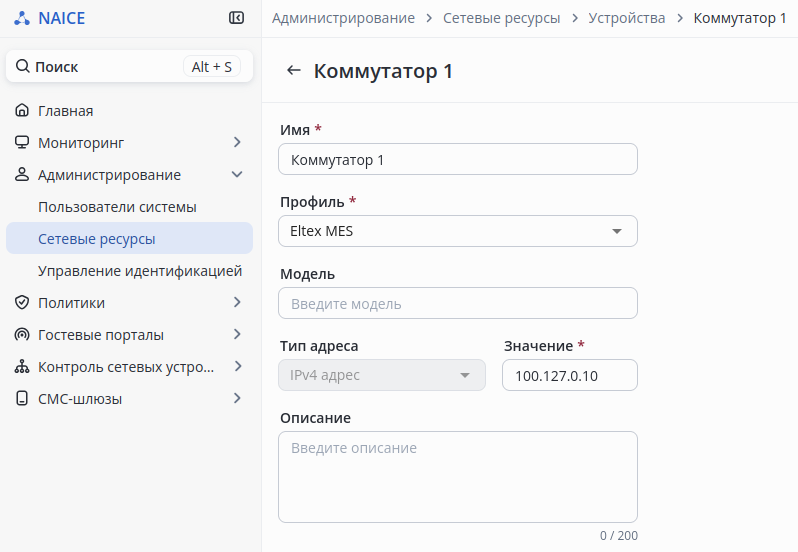Screen dimensions: 798x552
Task: Click the Контроль сетевых устройств icon
Action: (22, 367)
